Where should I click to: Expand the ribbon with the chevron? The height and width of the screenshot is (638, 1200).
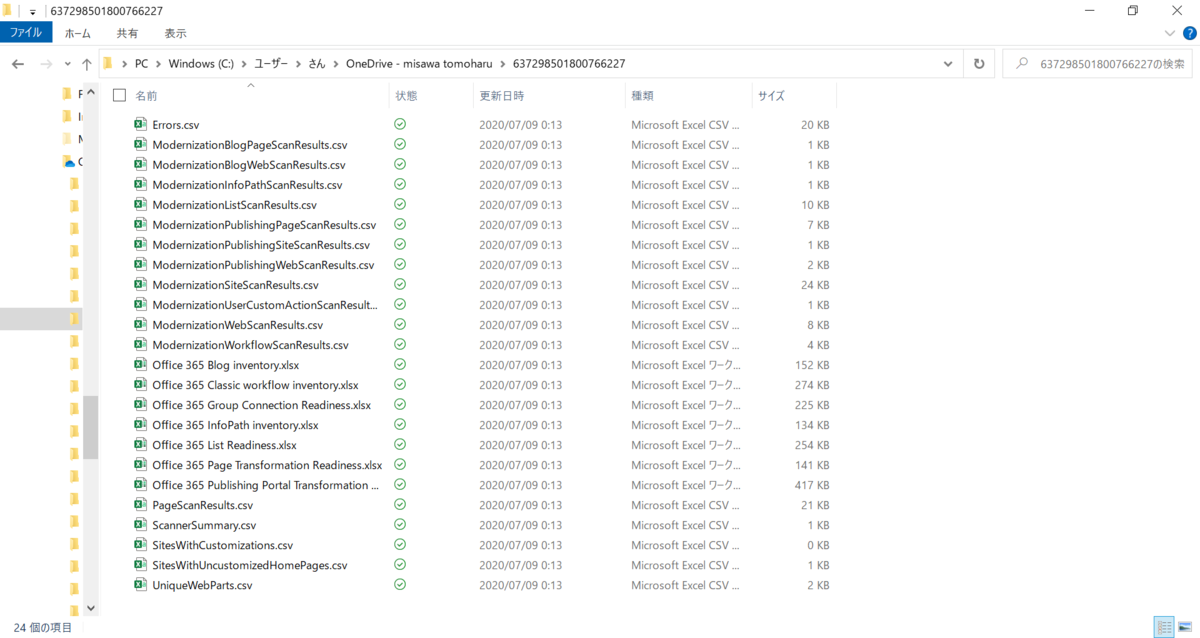pos(1172,33)
